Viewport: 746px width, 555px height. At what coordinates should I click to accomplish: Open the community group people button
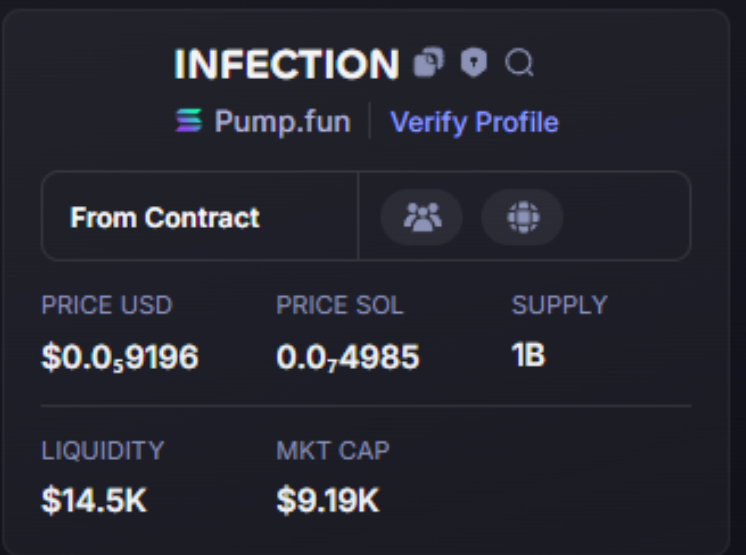(x=422, y=217)
